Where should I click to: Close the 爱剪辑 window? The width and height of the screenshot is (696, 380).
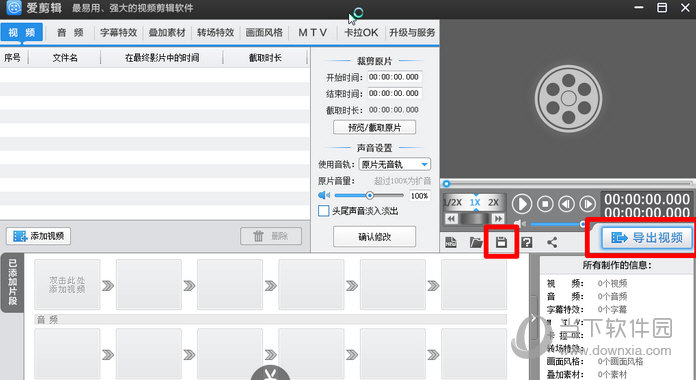pyautogui.click(x=685, y=8)
